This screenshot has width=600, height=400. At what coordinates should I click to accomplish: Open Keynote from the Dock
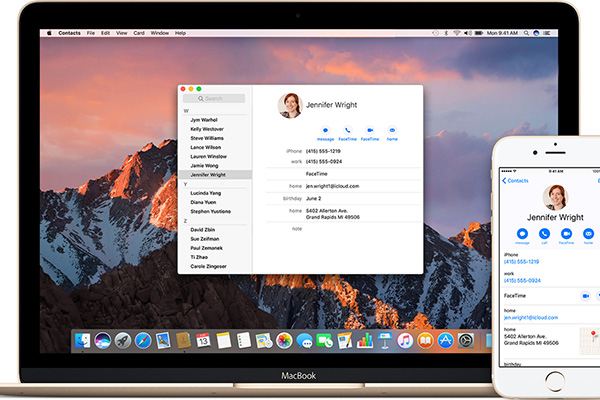pos(385,341)
